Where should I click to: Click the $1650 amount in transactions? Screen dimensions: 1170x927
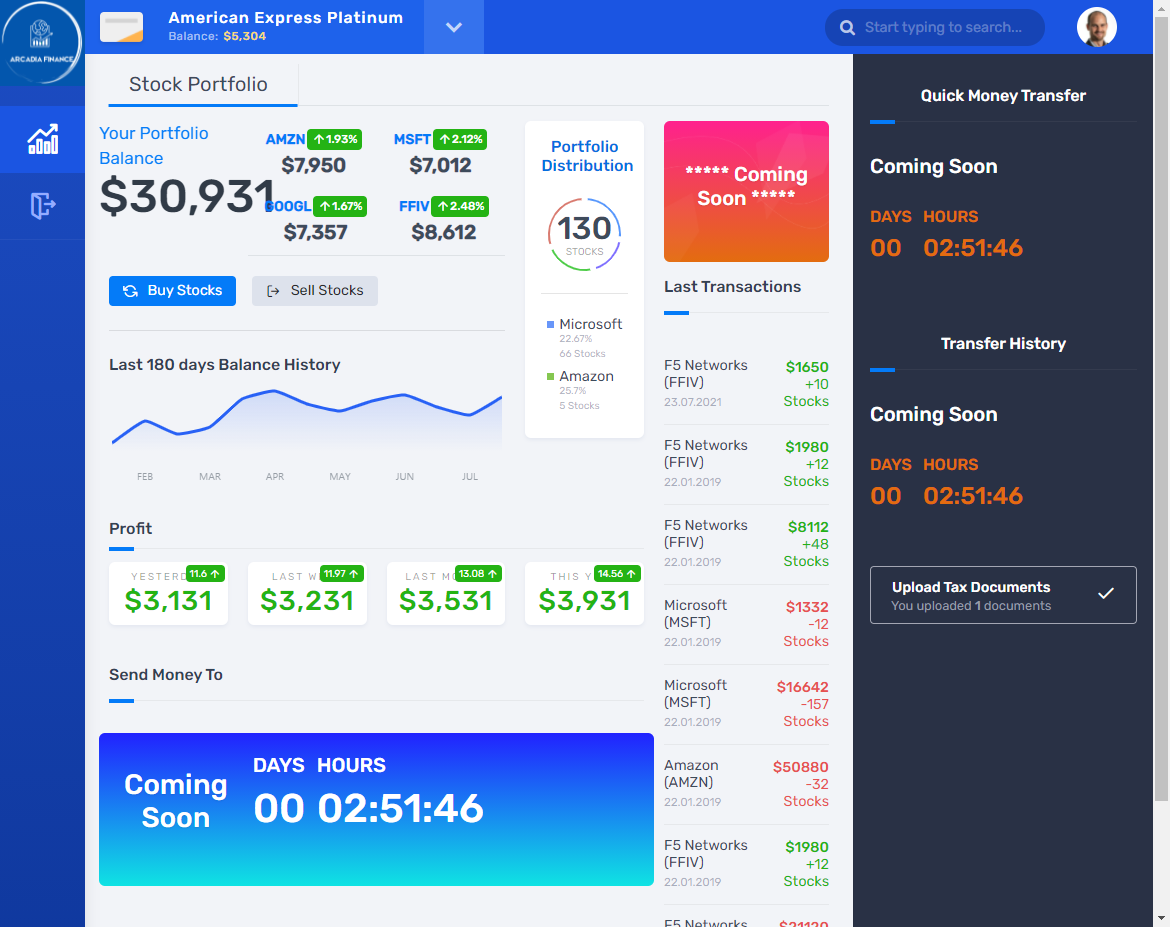[x=807, y=367]
